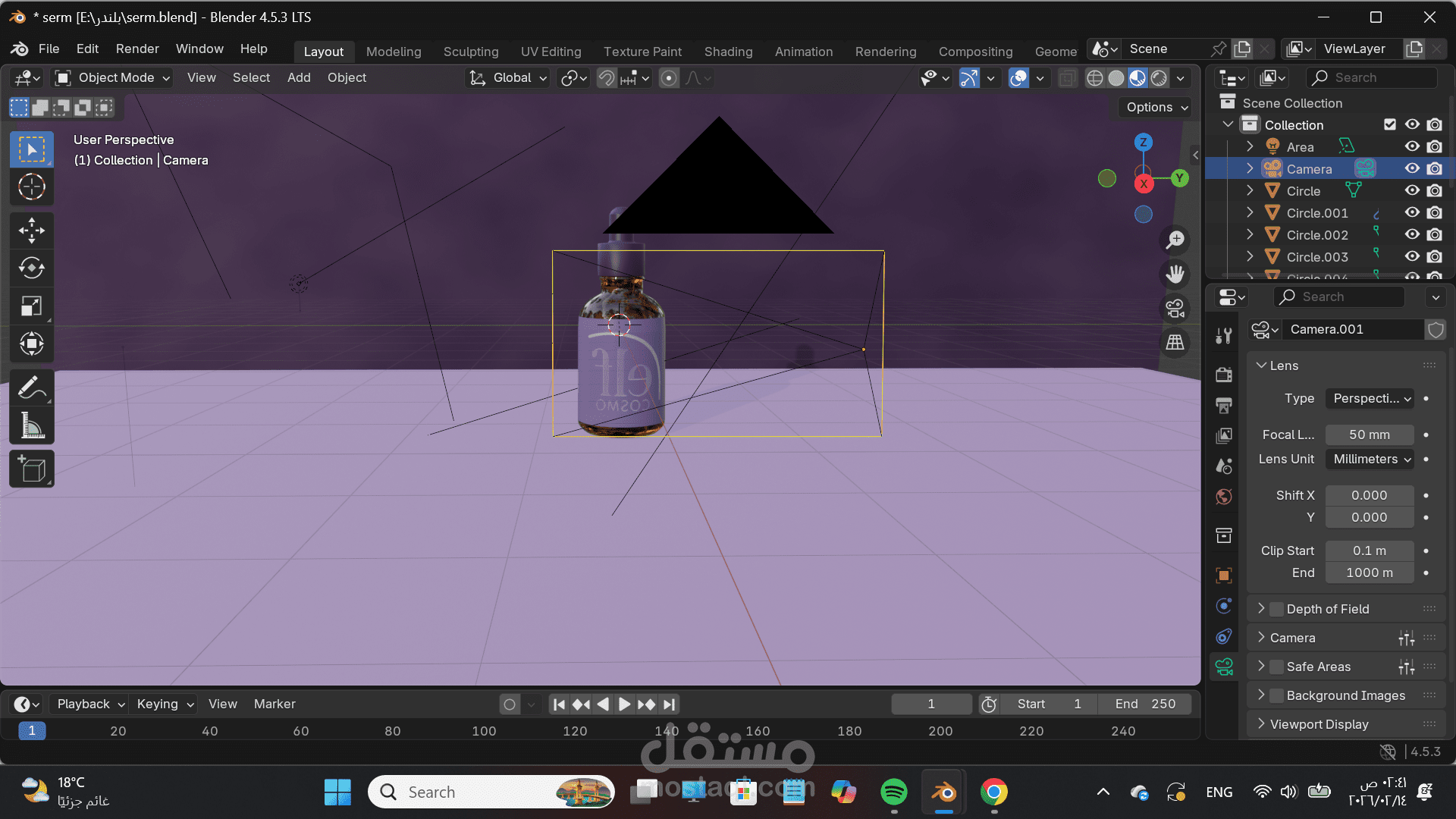This screenshot has width=1456, height=819.
Task: Activate the Annotate tool
Action: point(31,388)
